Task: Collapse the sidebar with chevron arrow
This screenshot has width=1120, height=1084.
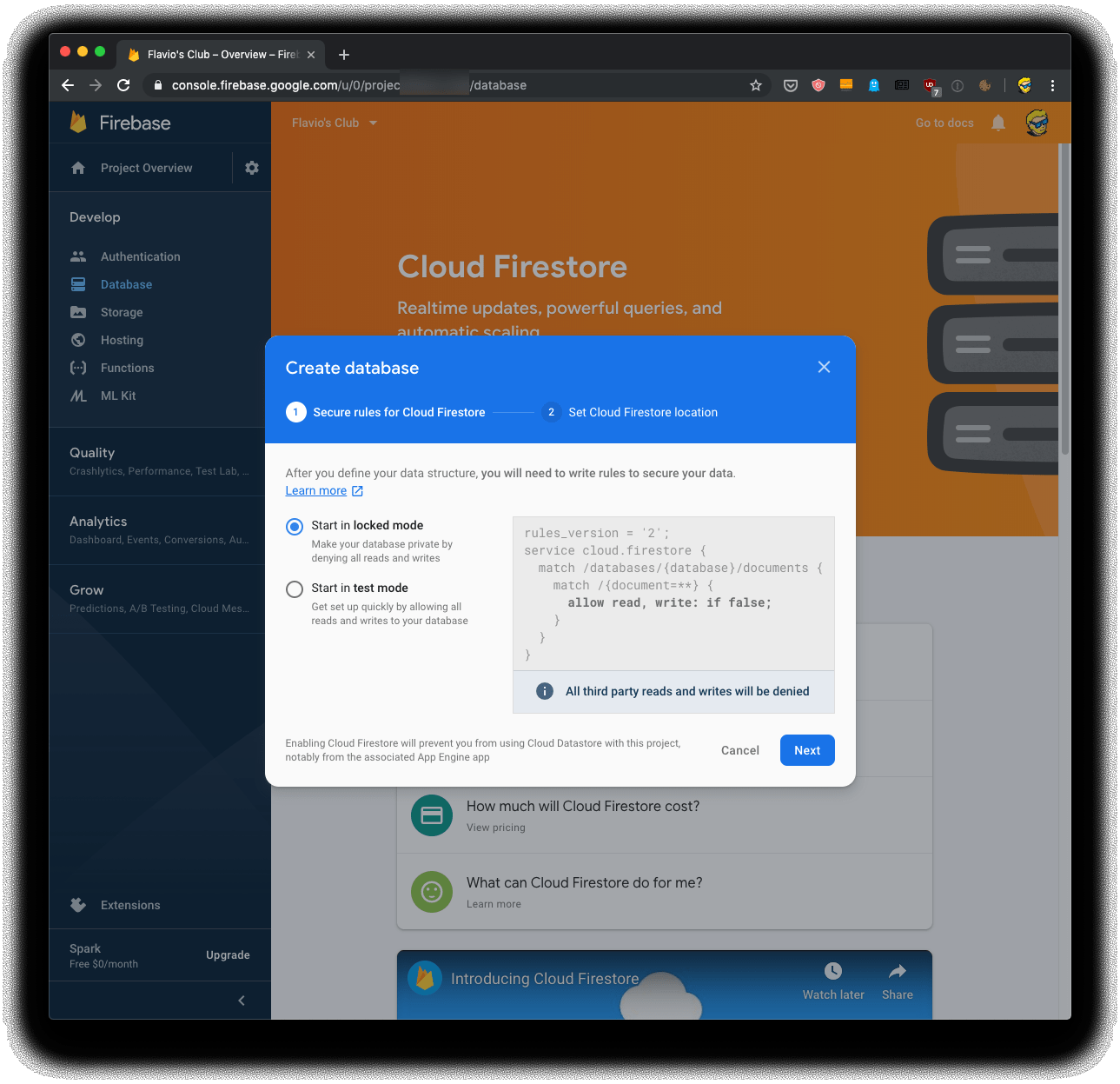Action: 242,1001
